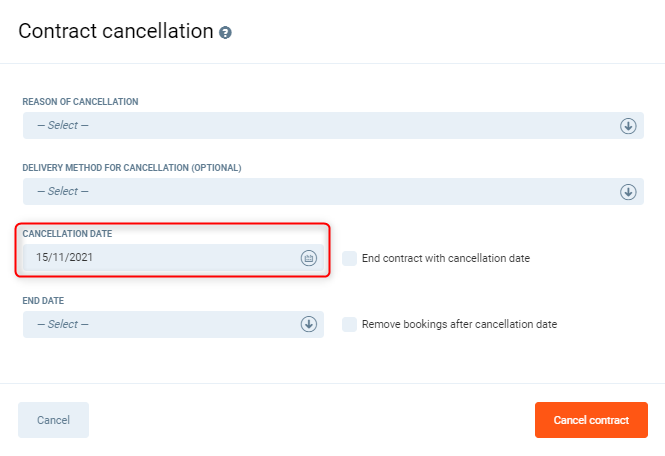Open the Reason of Cancellation select box
This screenshot has height=456, width=665.
320,126
